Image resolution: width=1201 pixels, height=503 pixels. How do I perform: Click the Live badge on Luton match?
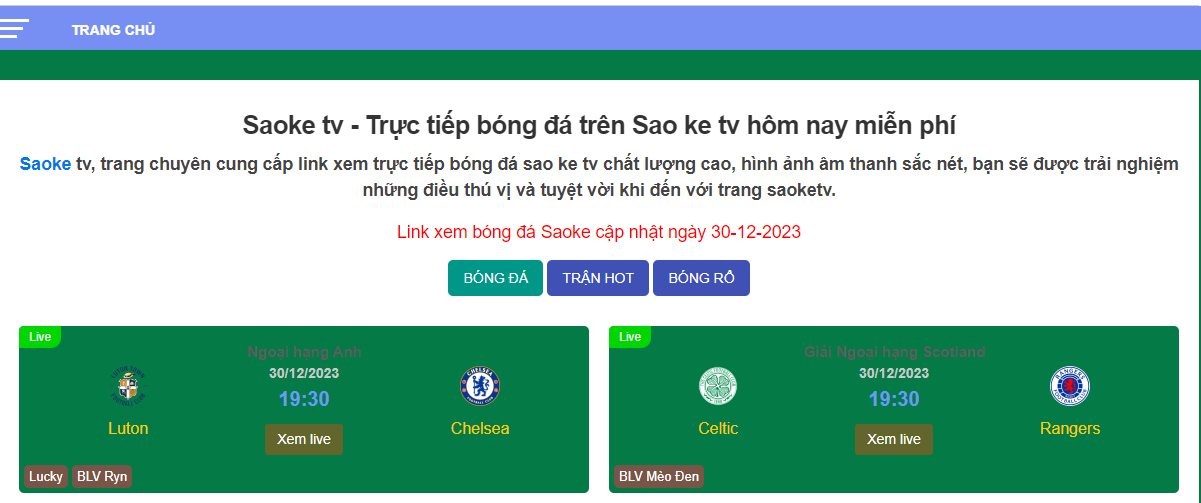pos(40,337)
